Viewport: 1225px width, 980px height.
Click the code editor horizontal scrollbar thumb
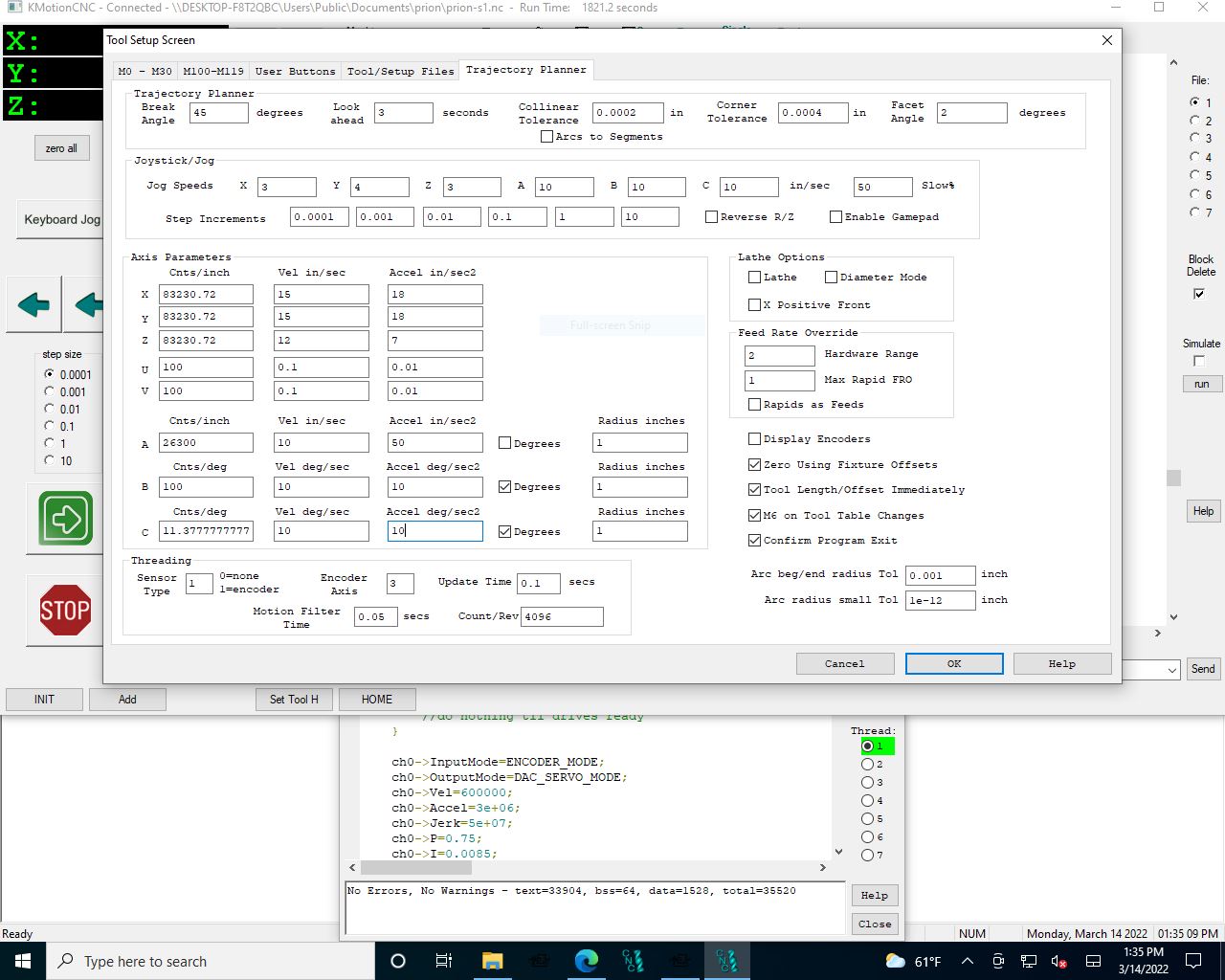coord(416,867)
